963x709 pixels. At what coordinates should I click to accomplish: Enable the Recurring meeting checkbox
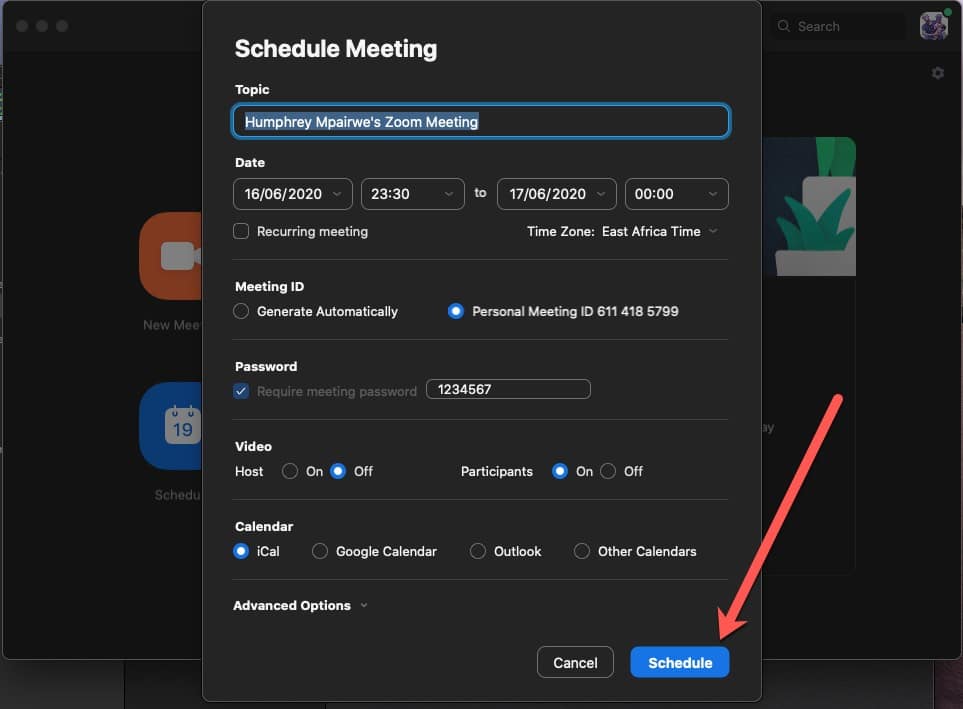241,231
